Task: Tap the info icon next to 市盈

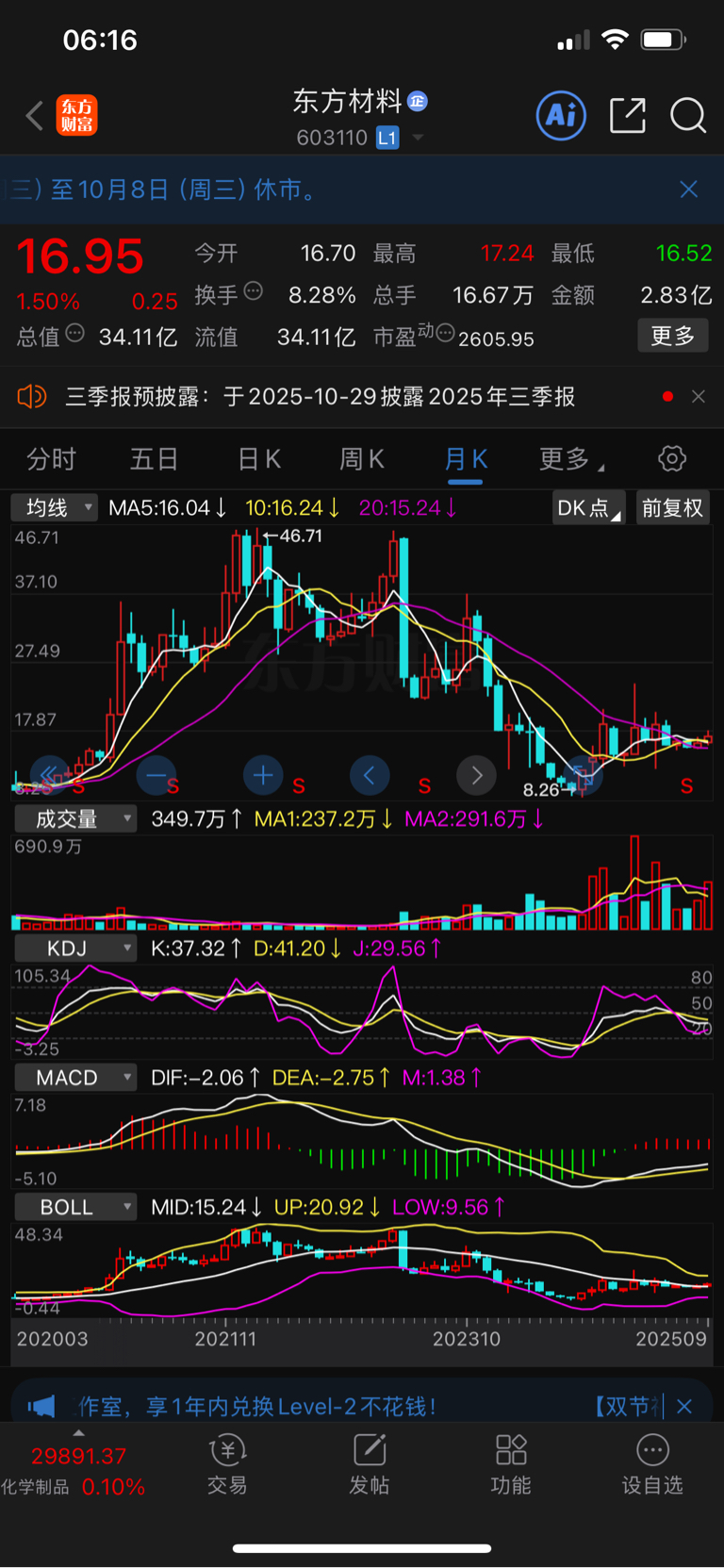Action: 445,333
